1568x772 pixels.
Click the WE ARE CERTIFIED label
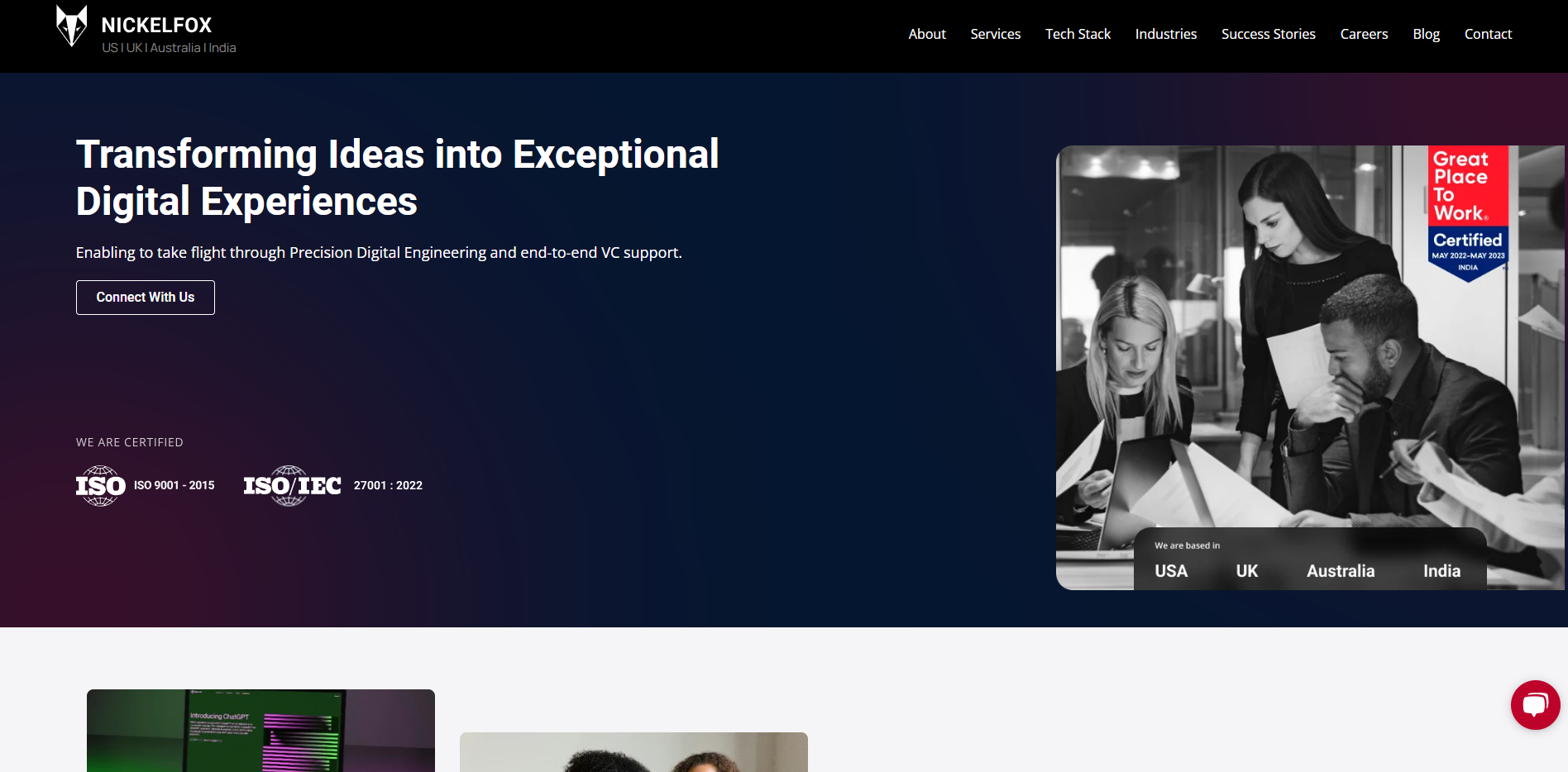[x=130, y=442]
